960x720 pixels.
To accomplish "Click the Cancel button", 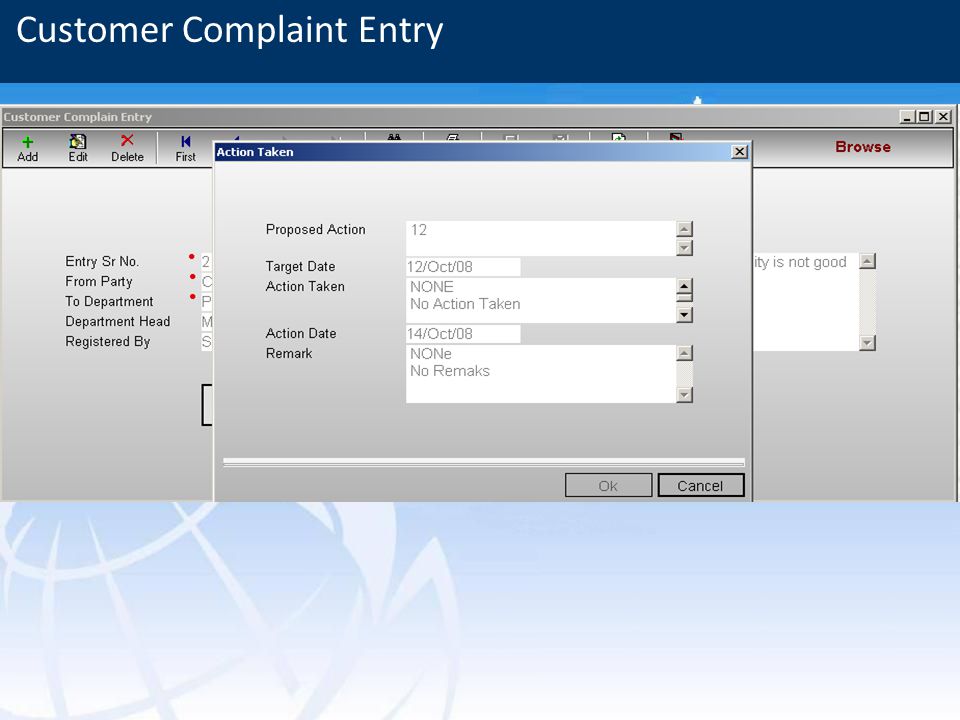I will point(700,486).
